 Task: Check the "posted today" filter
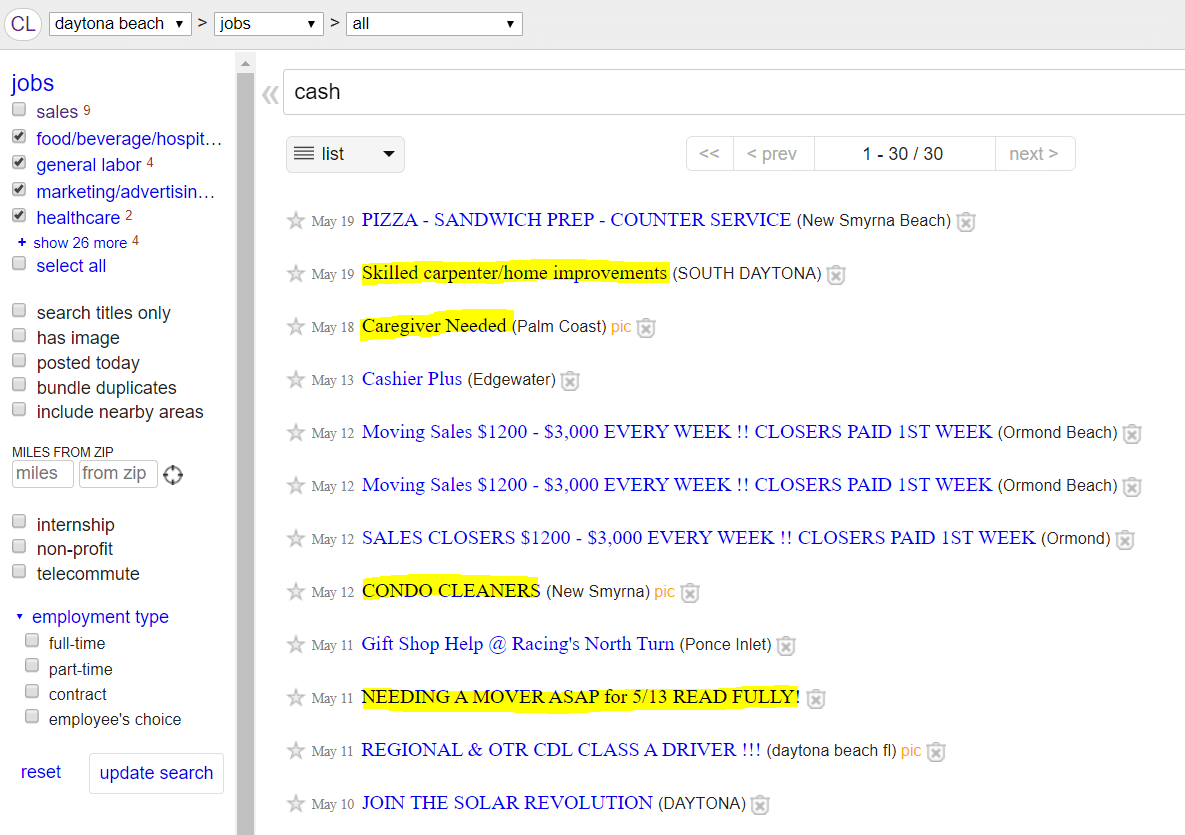tap(18, 362)
